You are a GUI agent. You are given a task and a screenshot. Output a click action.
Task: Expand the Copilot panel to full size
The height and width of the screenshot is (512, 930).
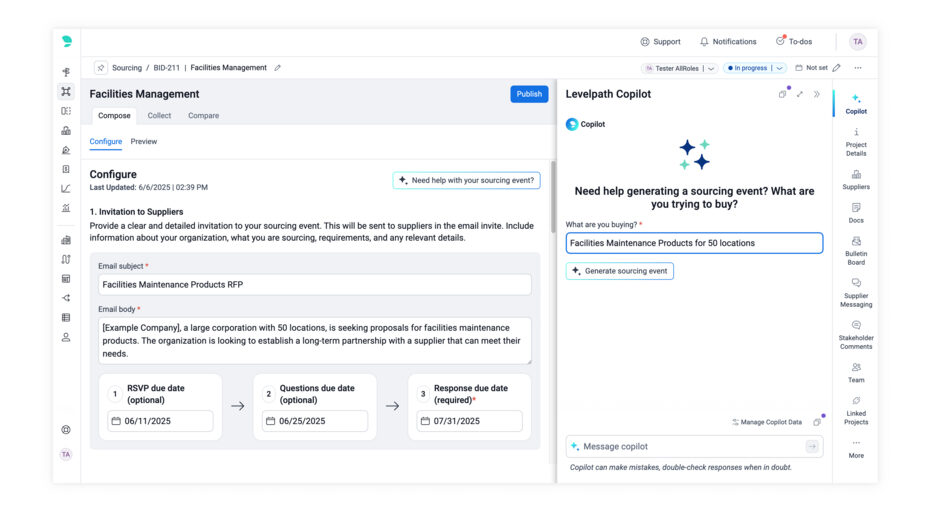click(x=800, y=94)
